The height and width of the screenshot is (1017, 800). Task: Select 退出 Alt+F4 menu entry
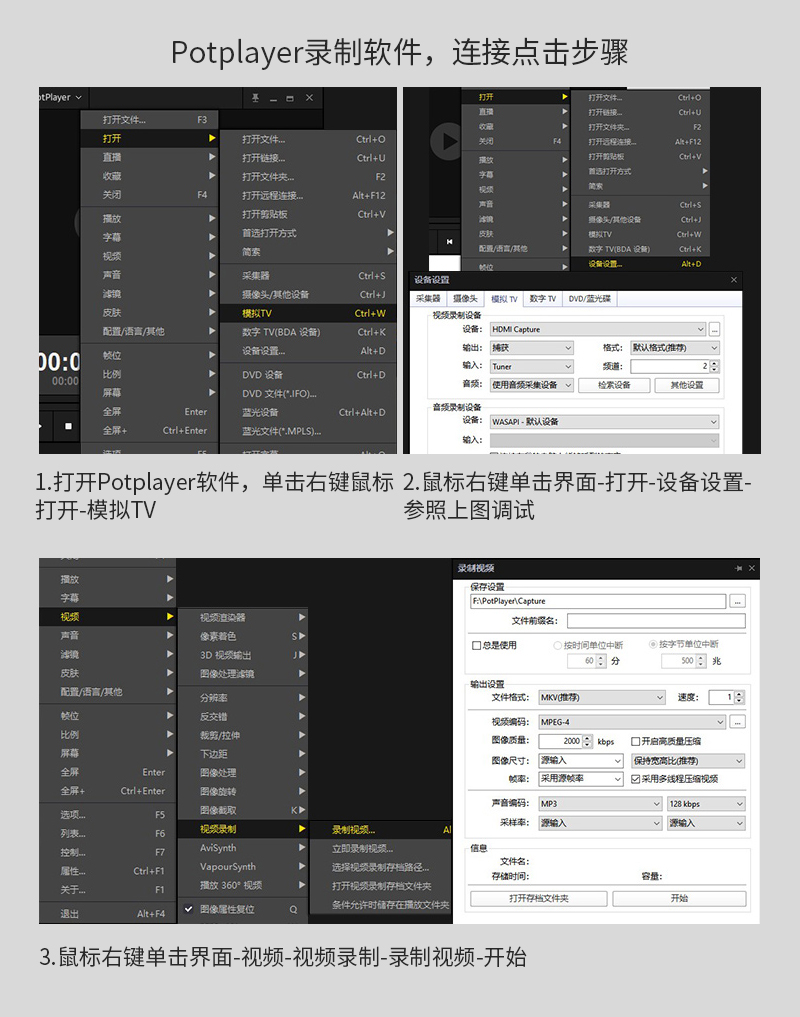[x=108, y=914]
